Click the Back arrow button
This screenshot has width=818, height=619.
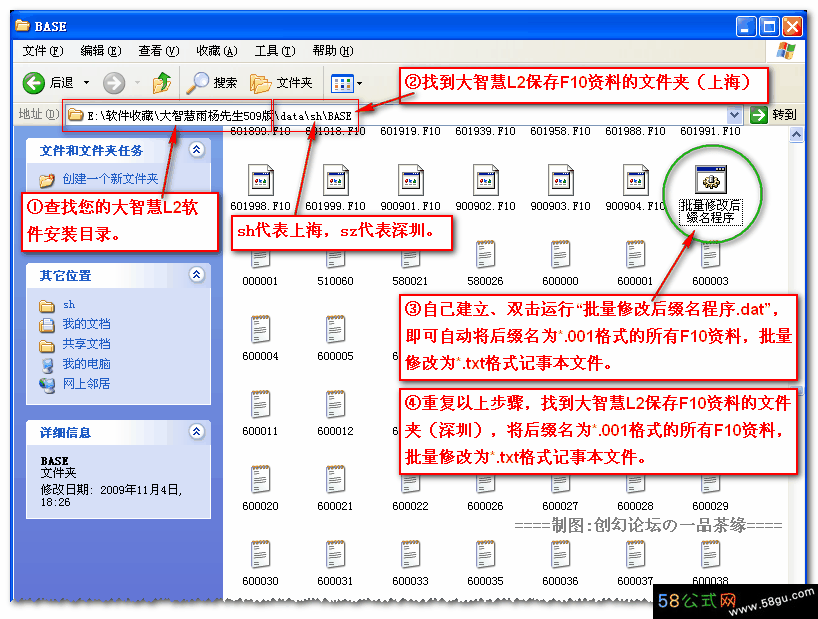click(x=34, y=83)
